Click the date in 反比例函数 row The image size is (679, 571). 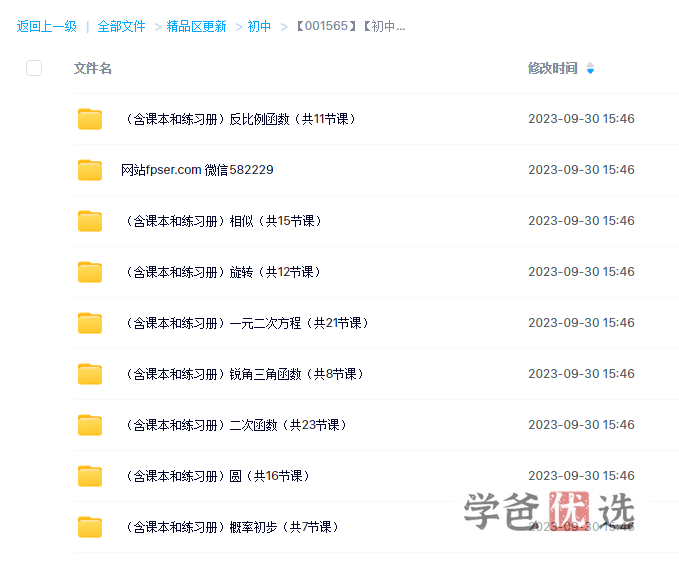tap(581, 119)
